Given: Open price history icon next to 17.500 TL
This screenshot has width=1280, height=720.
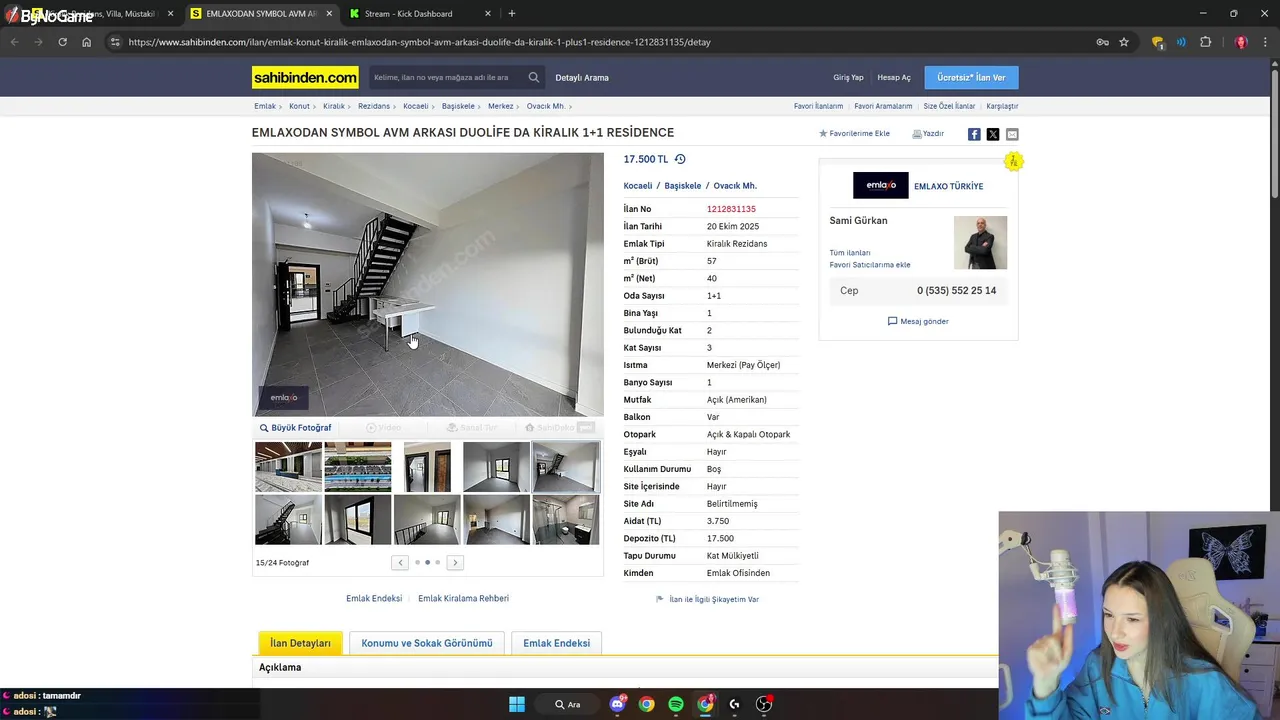Looking at the screenshot, I should pos(680,159).
